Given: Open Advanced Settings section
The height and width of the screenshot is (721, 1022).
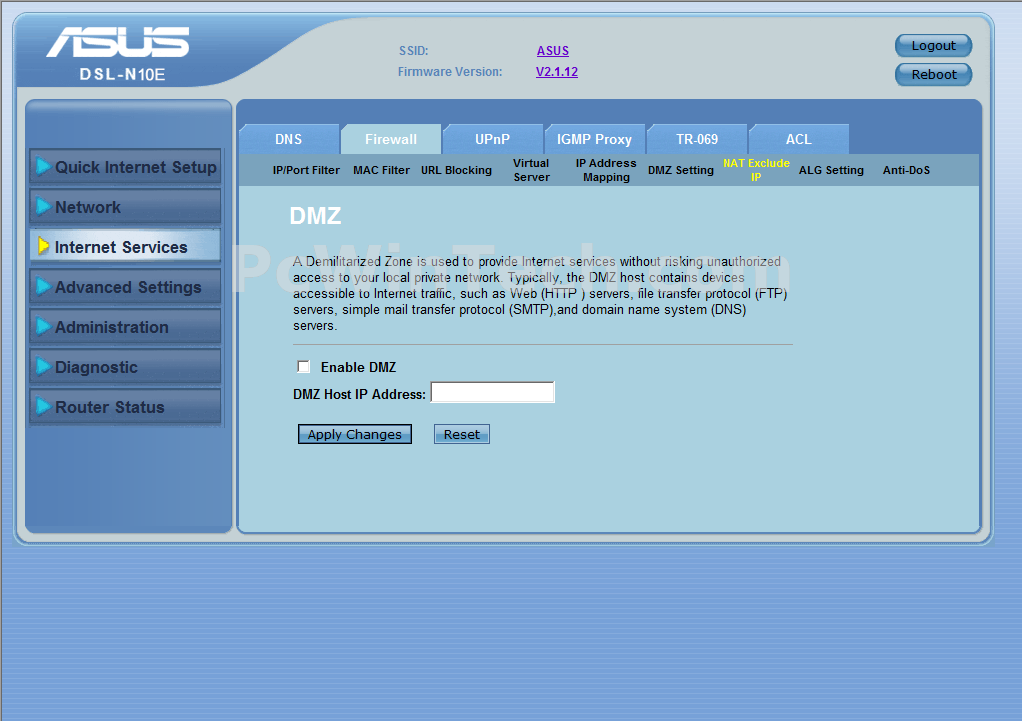Looking at the screenshot, I should pos(125,287).
